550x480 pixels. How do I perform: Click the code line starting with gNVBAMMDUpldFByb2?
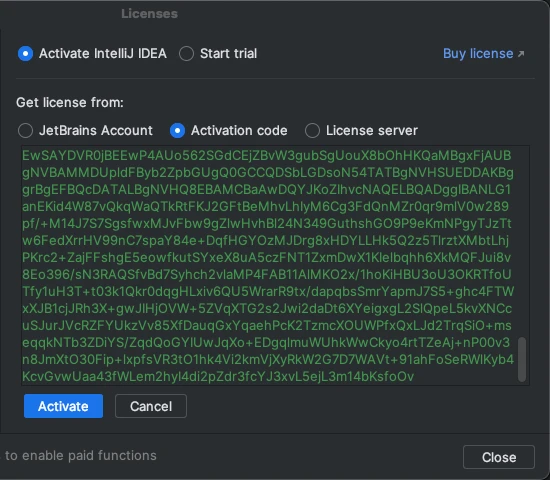point(268,173)
